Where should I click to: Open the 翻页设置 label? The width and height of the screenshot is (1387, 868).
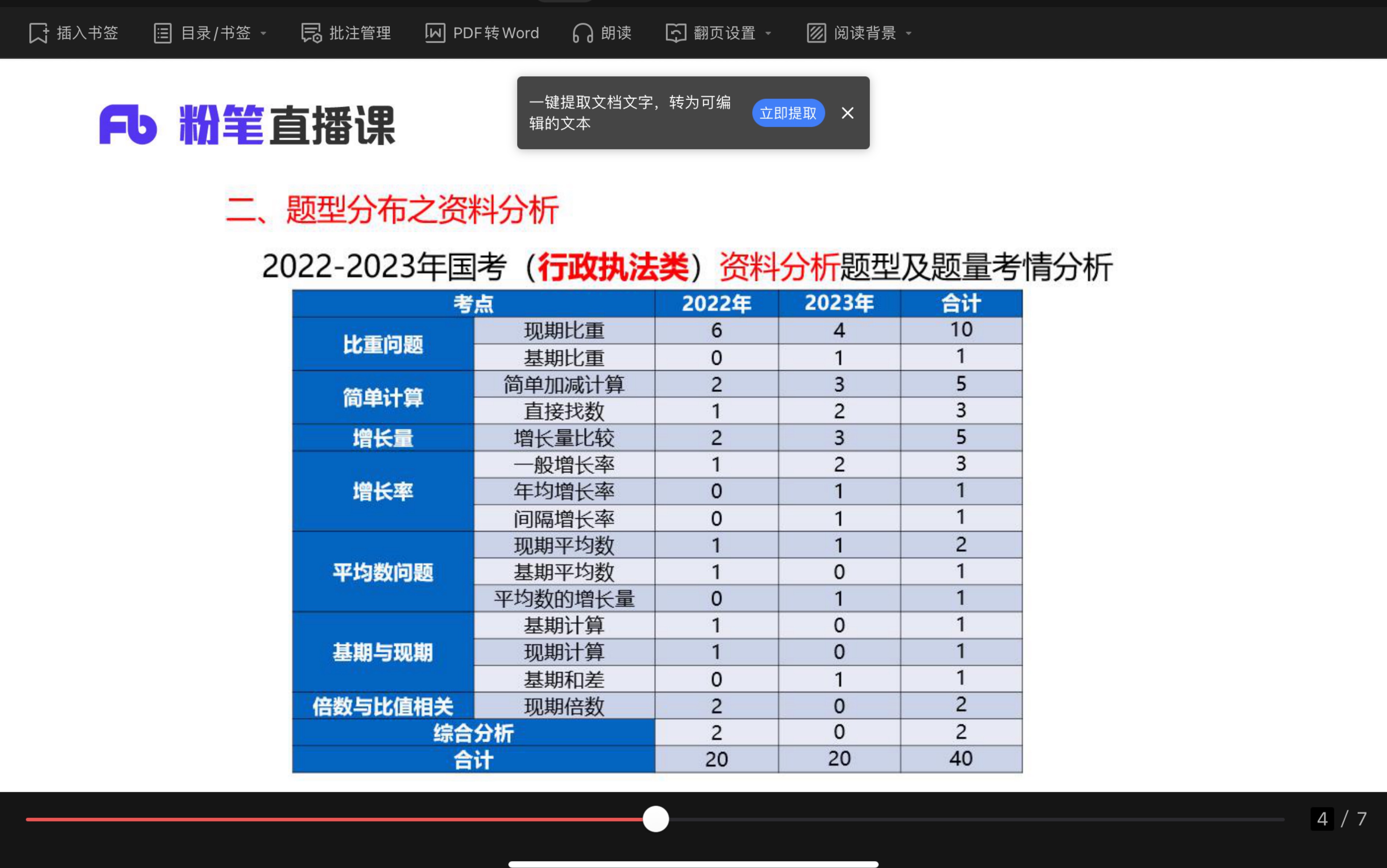pos(724,33)
